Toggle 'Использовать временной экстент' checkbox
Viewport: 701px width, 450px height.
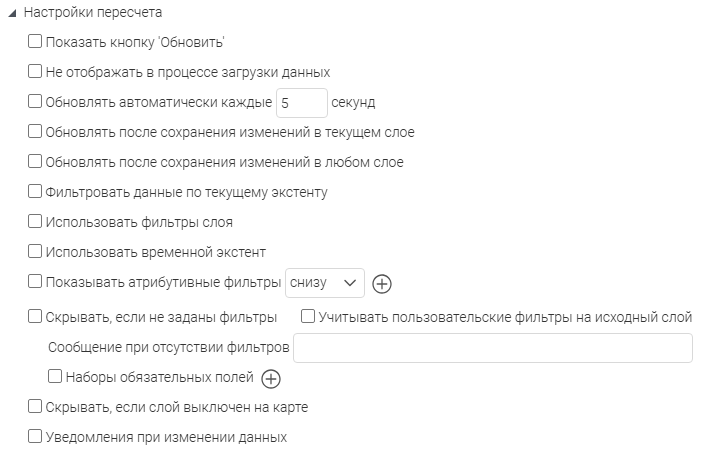(x=36, y=252)
